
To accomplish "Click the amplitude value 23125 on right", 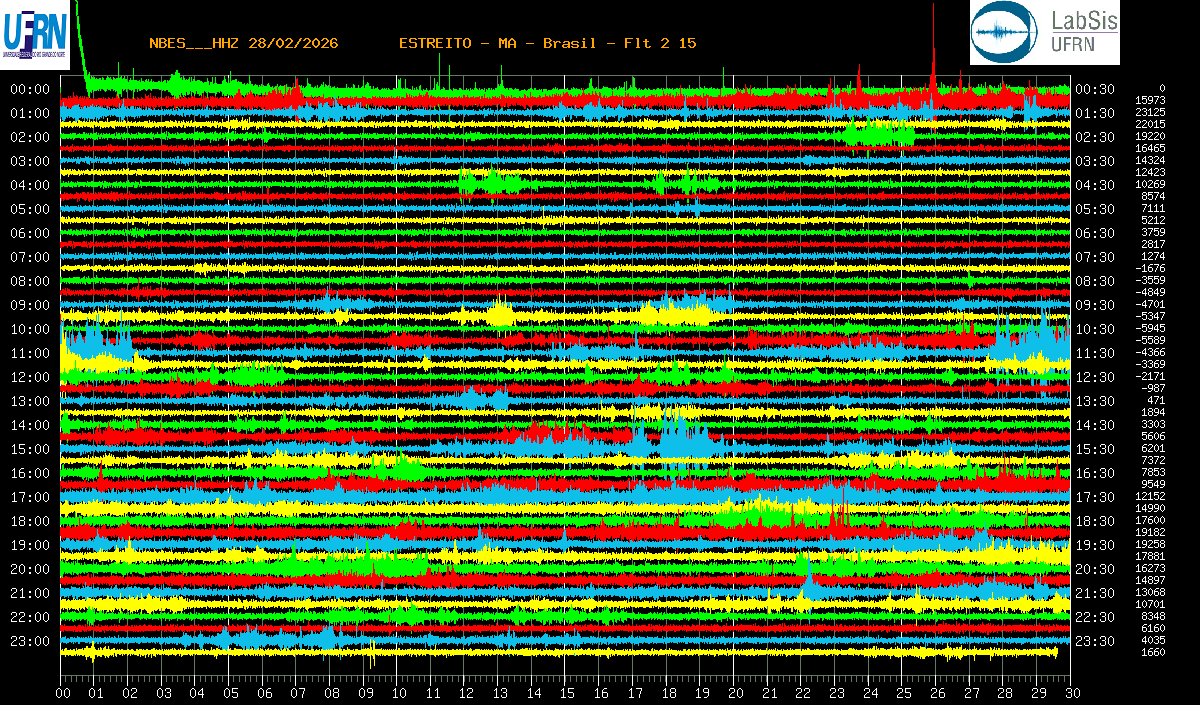I will 1150,112.
